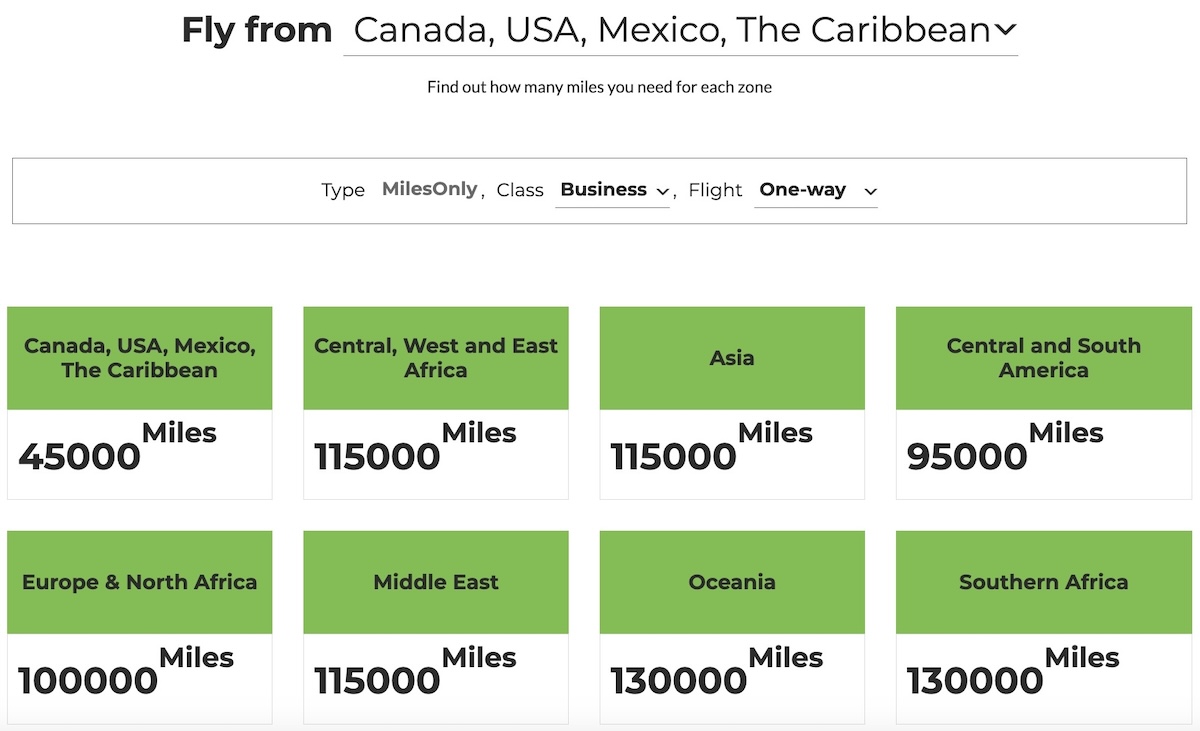
Task: Select the MilesOnly type label
Action: (429, 189)
